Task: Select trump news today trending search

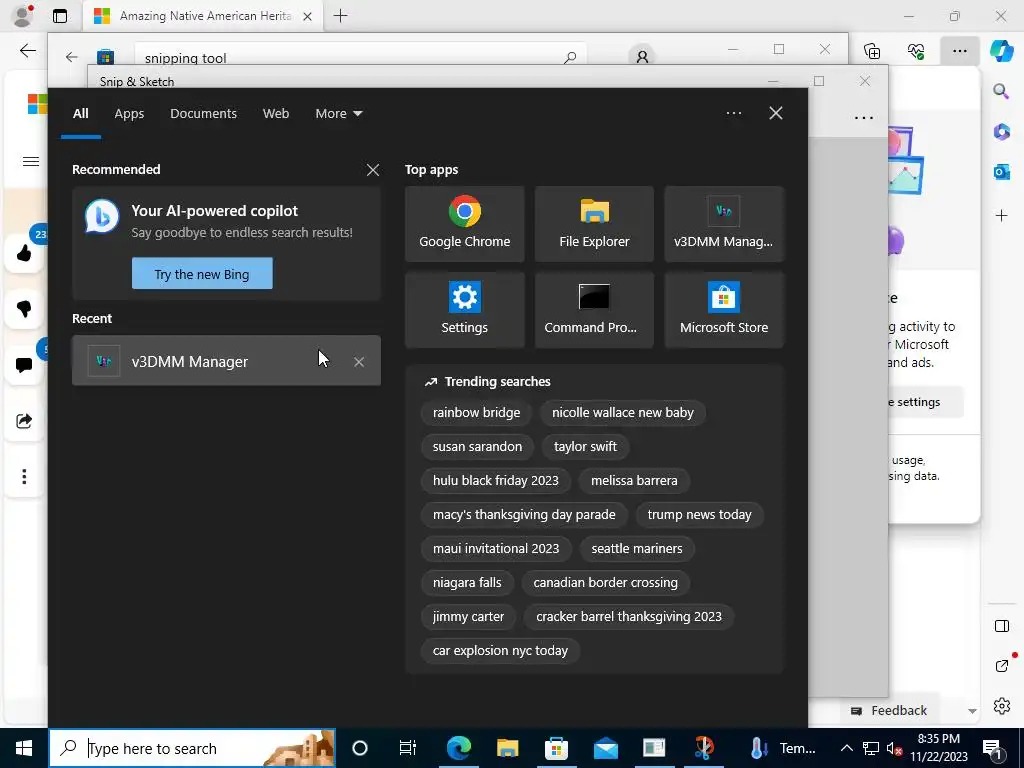Action: click(x=699, y=515)
